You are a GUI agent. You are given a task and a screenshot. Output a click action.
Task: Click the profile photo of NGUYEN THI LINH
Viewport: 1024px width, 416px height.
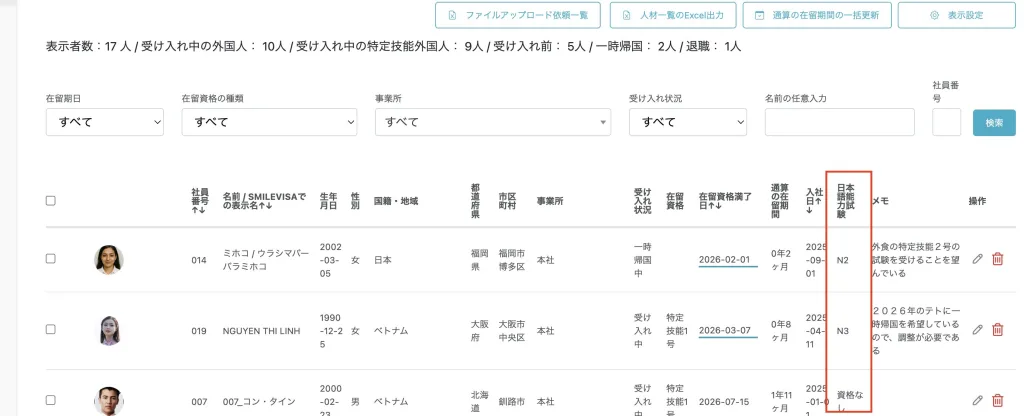(x=109, y=330)
